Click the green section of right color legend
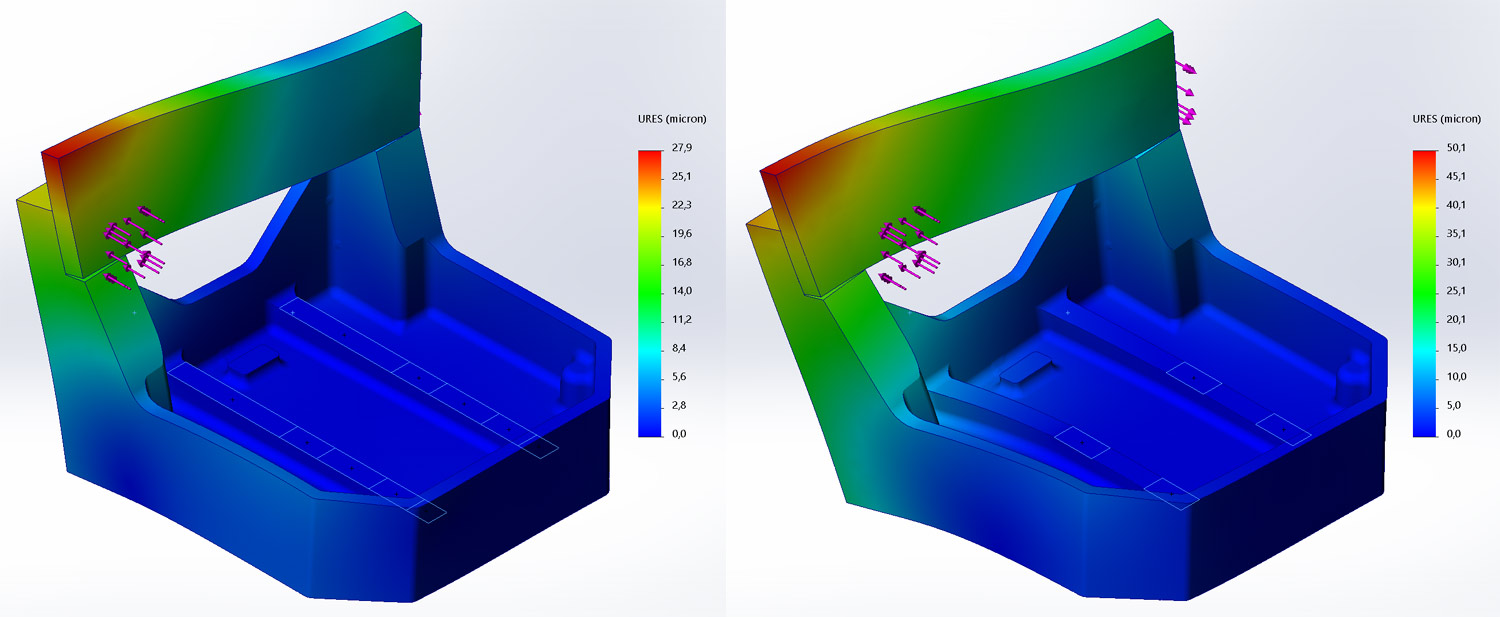The height and width of the screenshot is (617, 1500). pyautogui.click(x=1425, y=292)
